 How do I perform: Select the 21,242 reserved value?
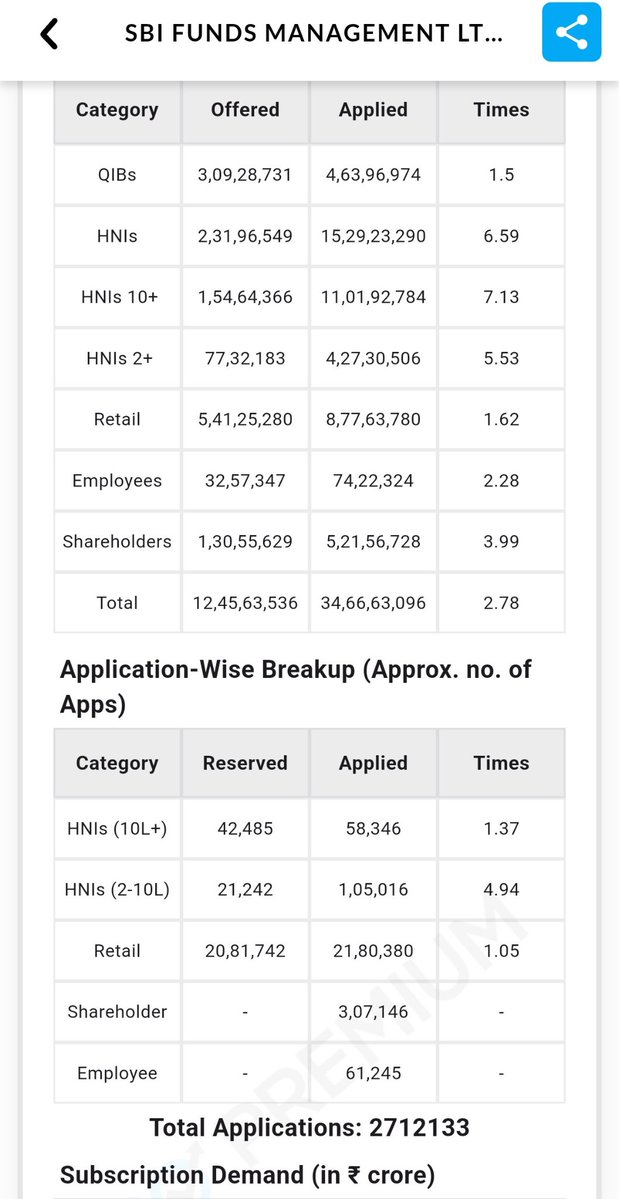[x=245, y=889]
